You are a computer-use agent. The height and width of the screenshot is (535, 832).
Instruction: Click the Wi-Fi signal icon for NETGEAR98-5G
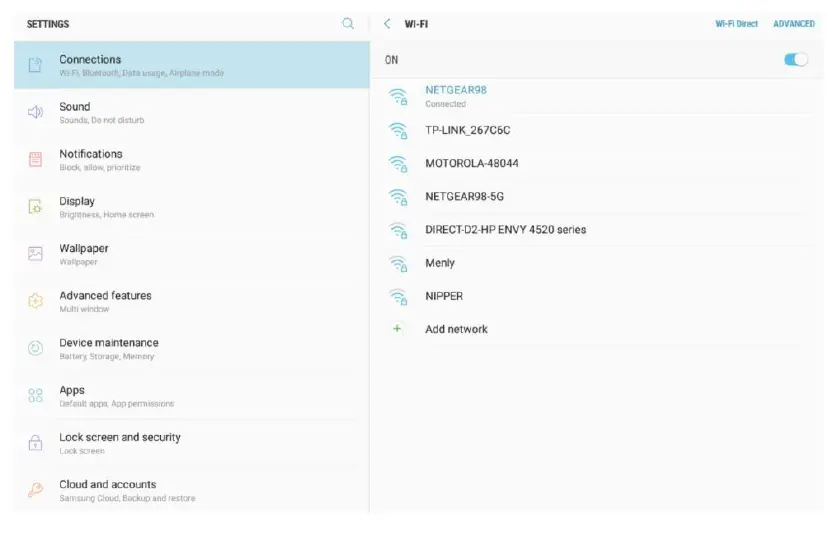398,197
